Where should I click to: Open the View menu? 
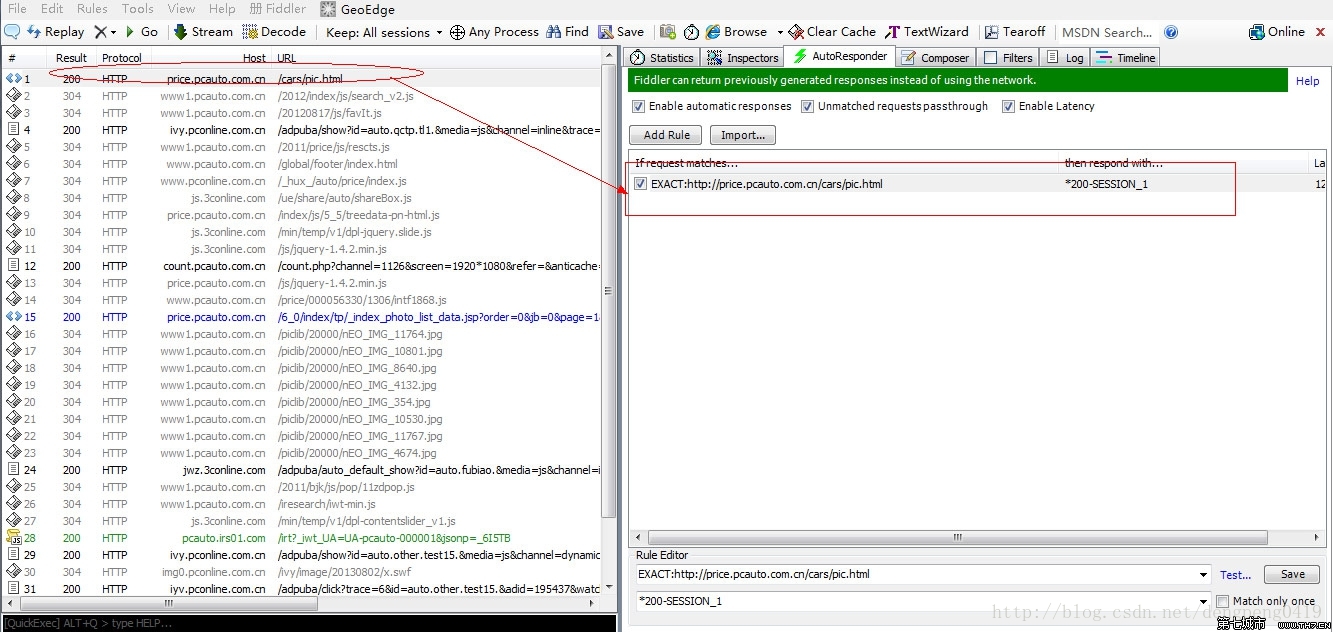pyautogui.click(x=181, y=9)
